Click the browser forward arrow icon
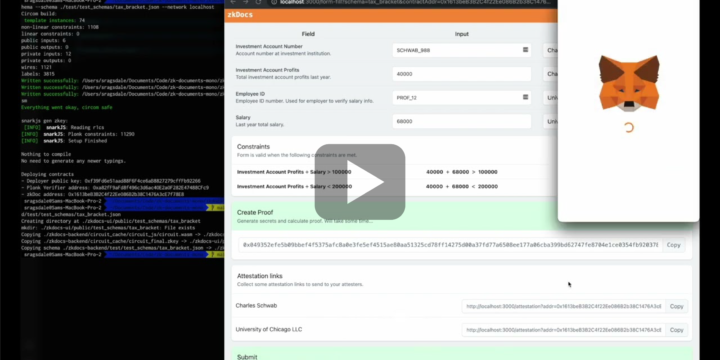This screenshot has height=360, width=720. coord(246,2)
